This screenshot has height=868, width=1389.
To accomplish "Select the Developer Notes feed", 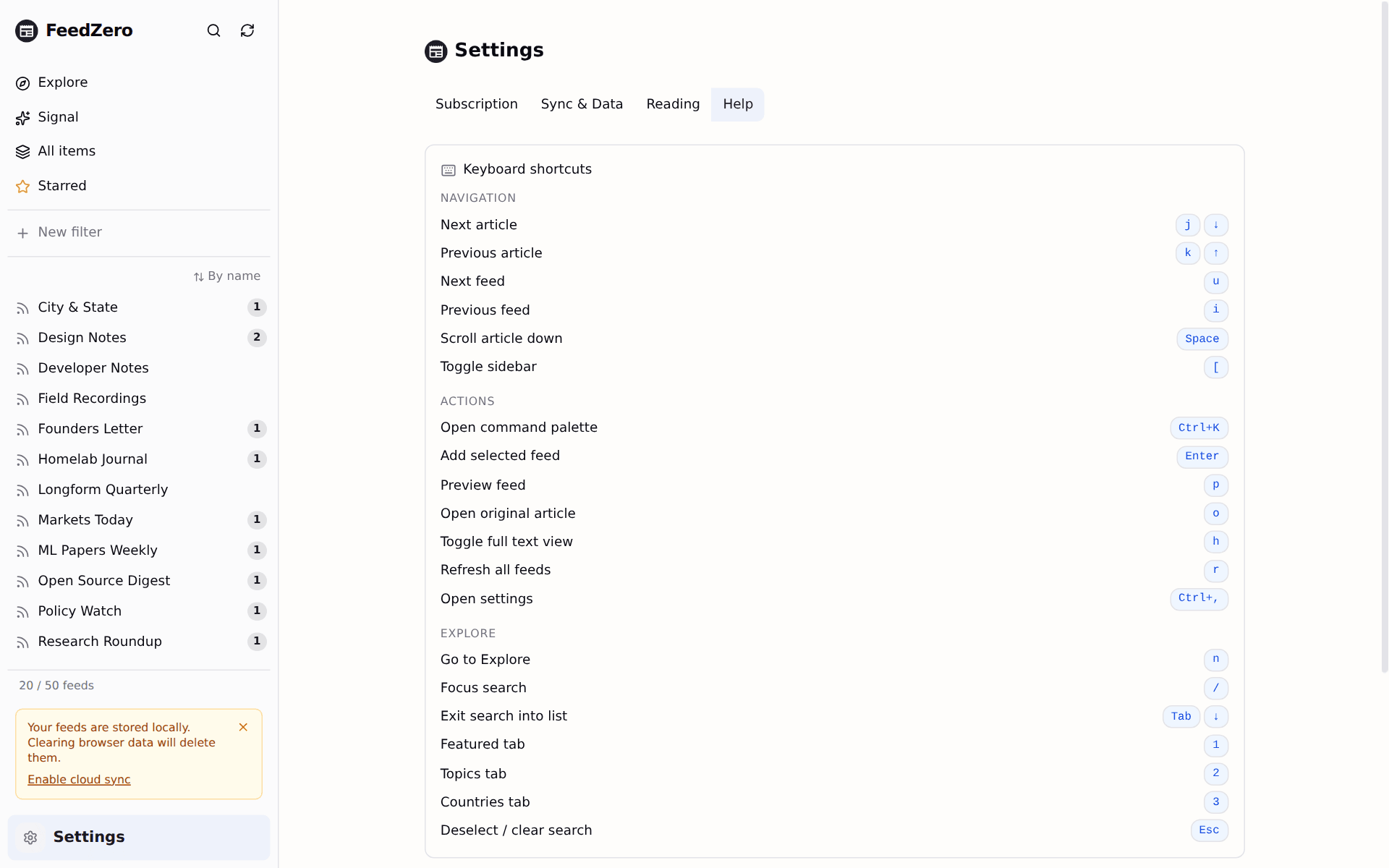I will click(139, 368).
